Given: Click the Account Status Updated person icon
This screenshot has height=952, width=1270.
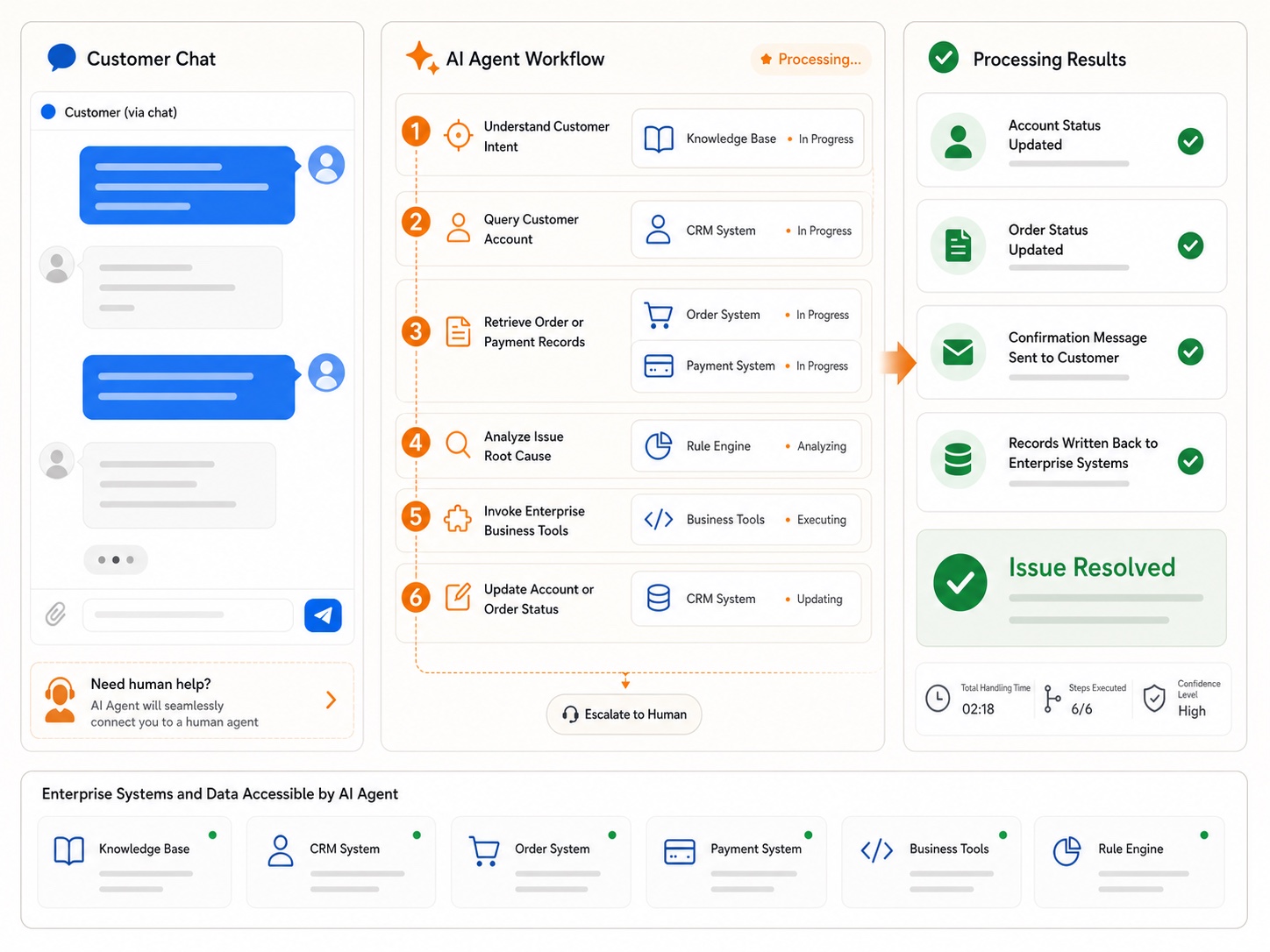Looking at the screenshot, I should point(959,141).
